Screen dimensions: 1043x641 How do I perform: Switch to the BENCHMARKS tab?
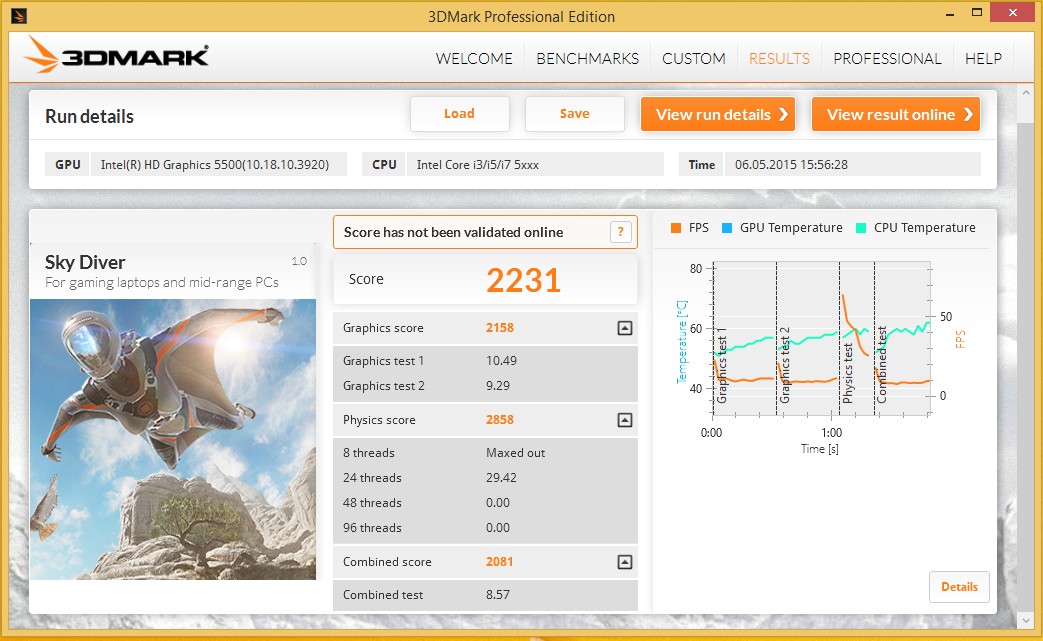[587, 58]
